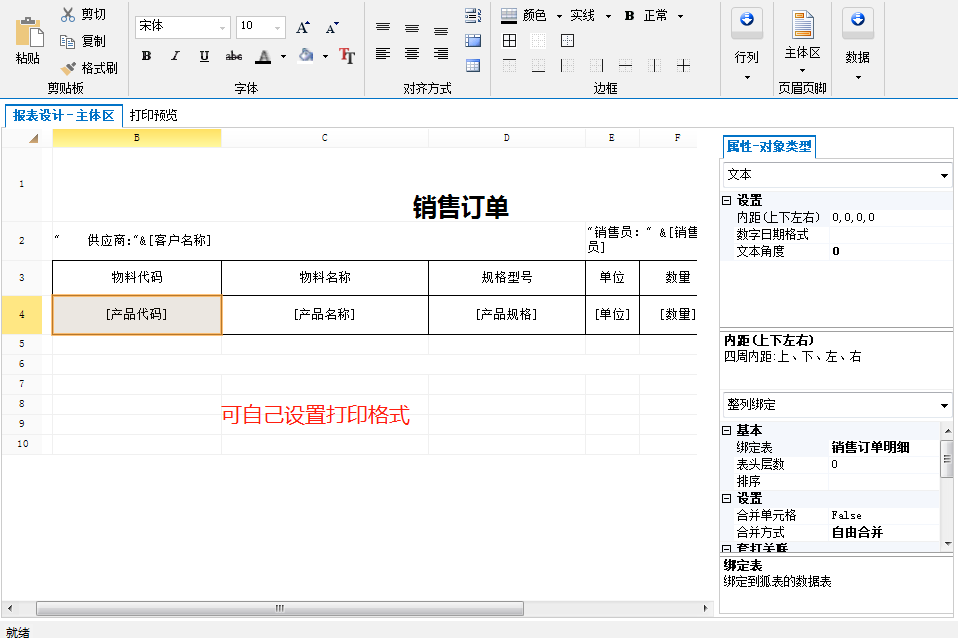Click the 绑定表 property row
The image size is (958, 638).
pyautogui.click(x=831, y=447)
